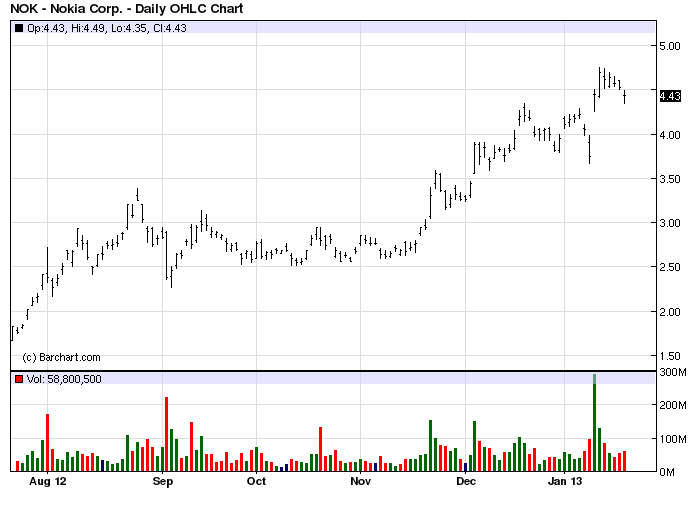Click the last OHLC price bar next to the 4.43 tag
The image size is (700, 512).
625,97
